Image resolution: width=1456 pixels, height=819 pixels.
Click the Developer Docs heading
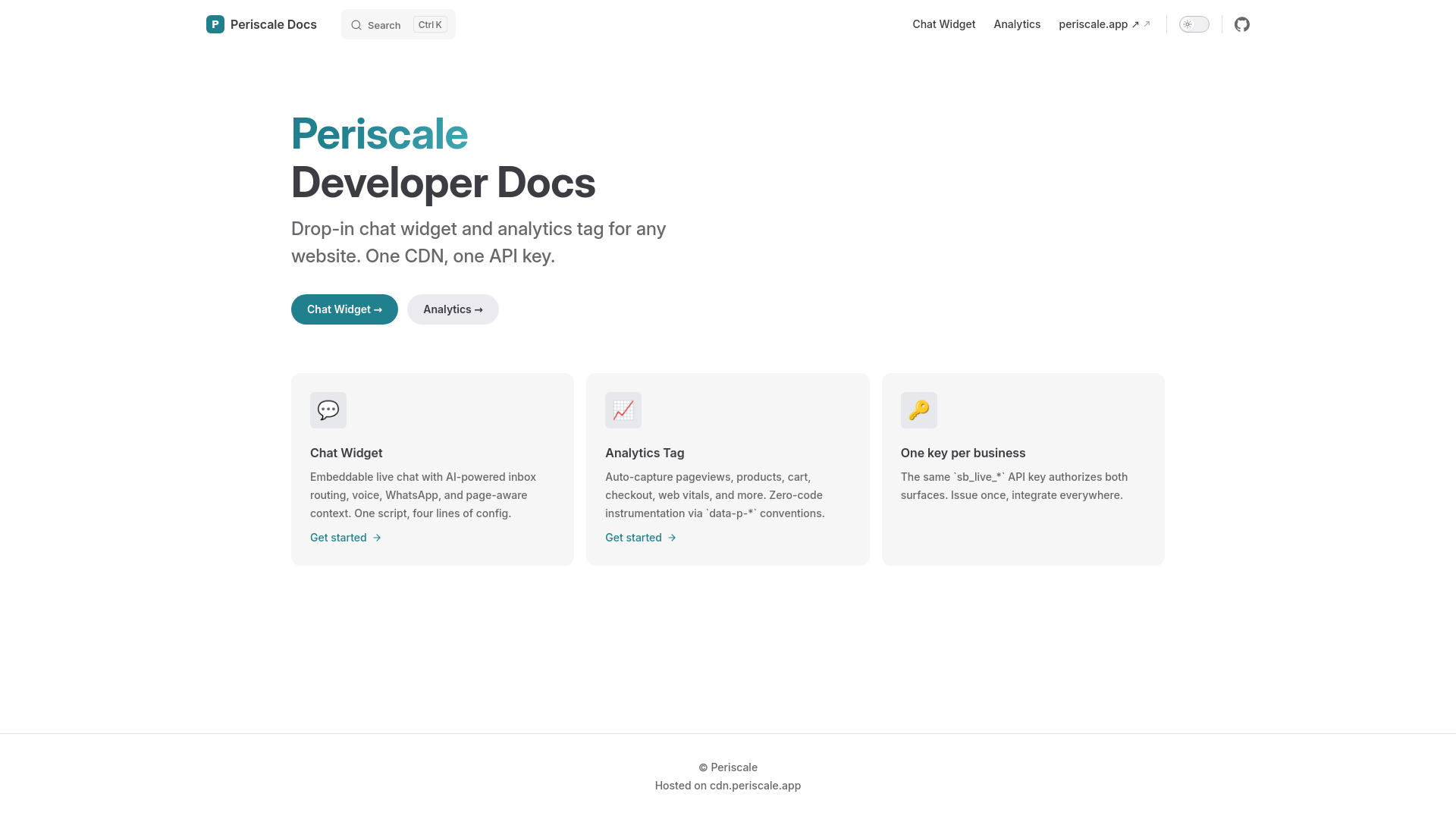point(444,183)
